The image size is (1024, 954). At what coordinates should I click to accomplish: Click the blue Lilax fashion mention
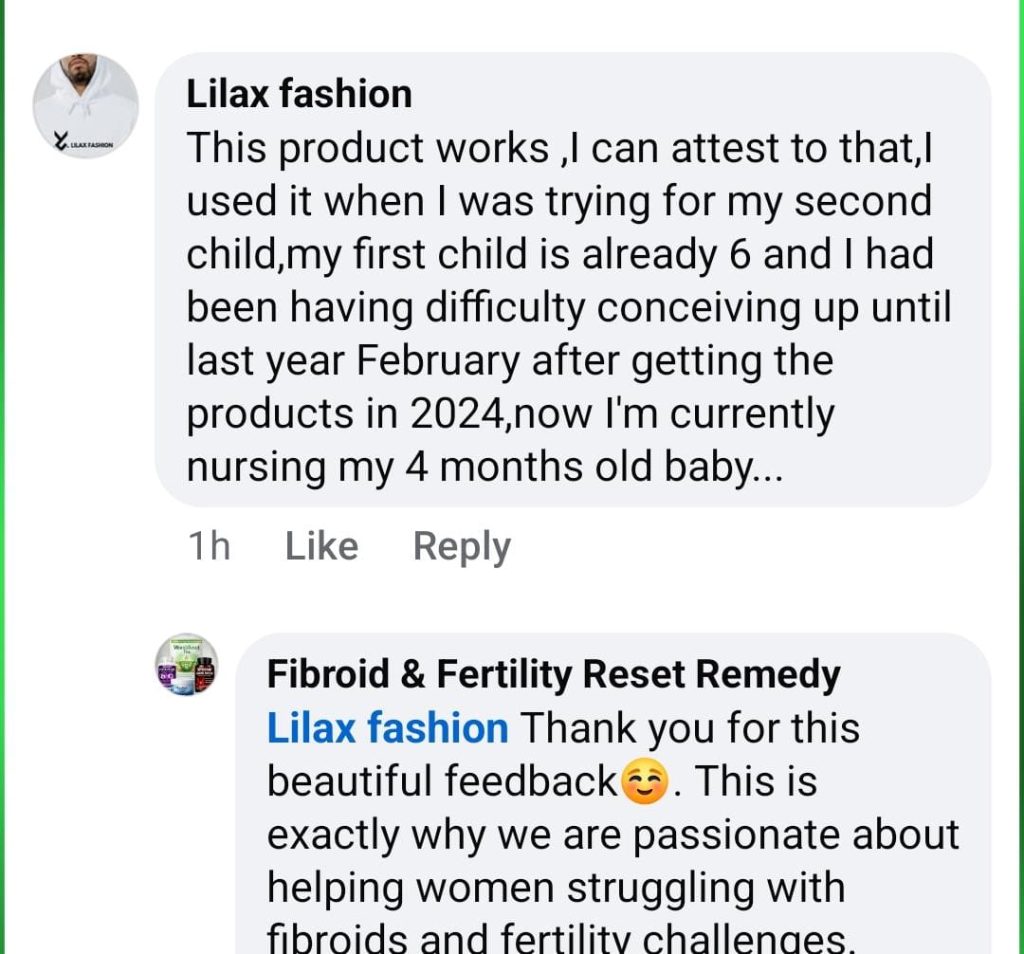tap(387, 728)
